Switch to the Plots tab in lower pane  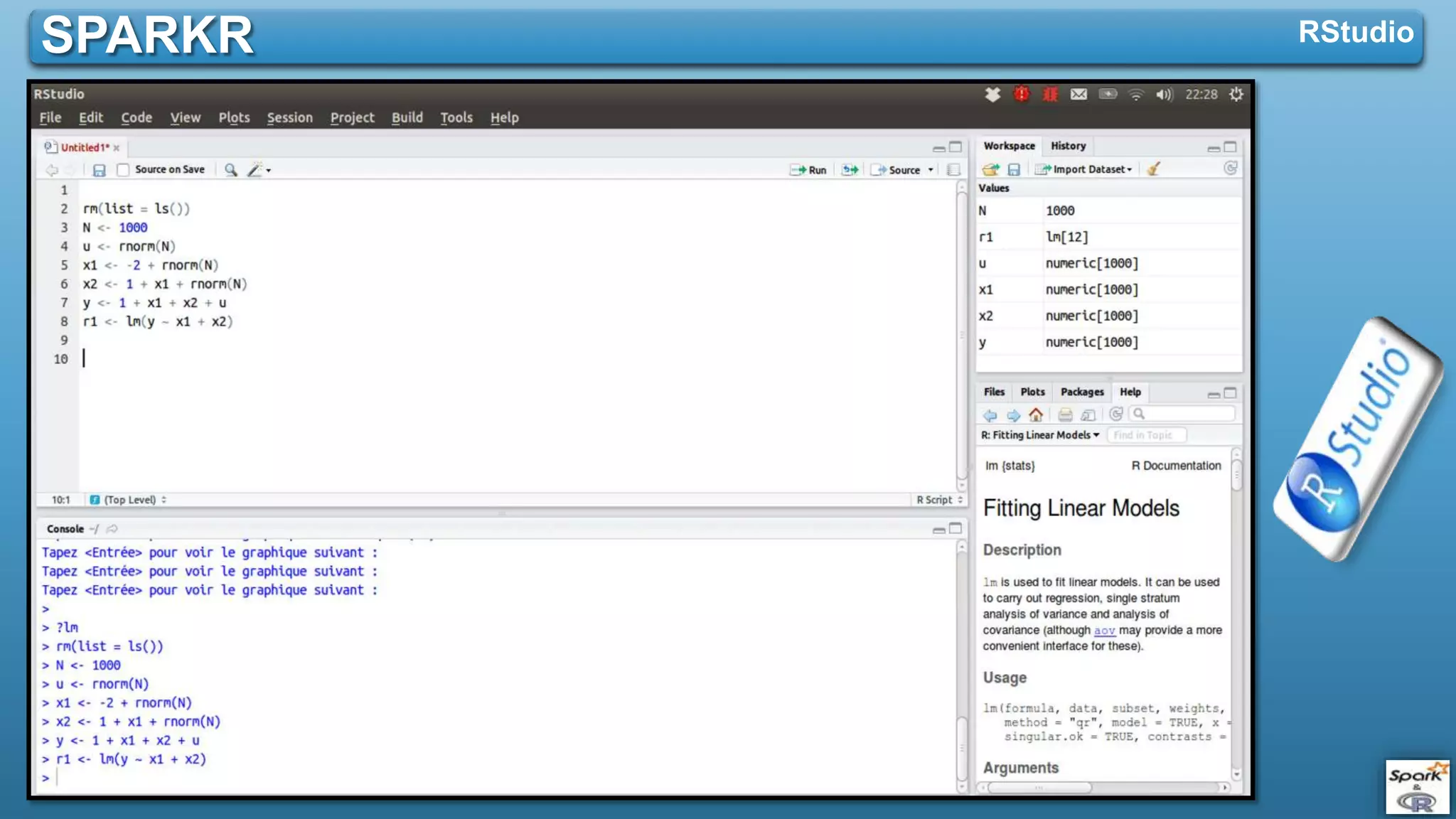1032,392
